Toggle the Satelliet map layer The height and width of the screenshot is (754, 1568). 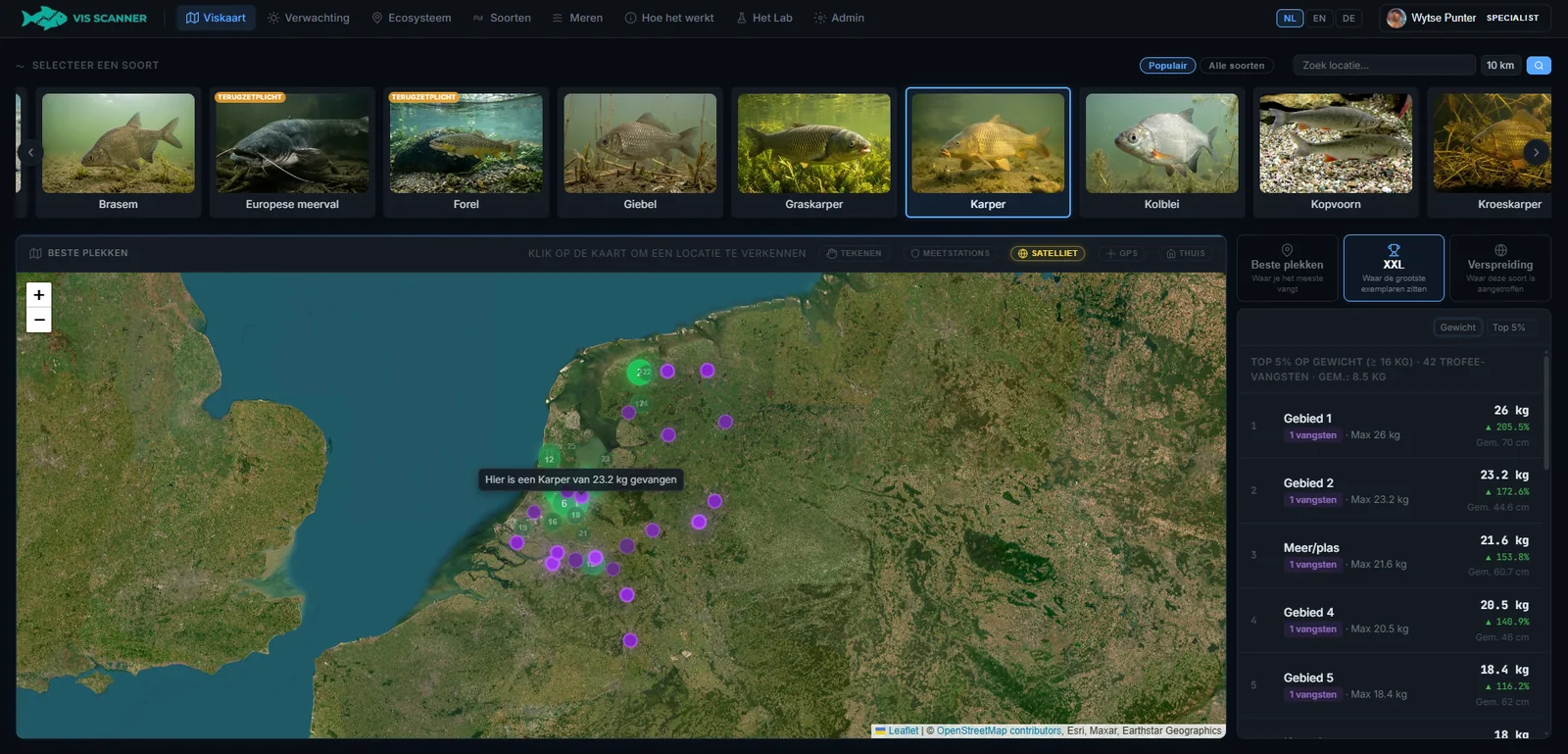click(x=1048, y=253)
